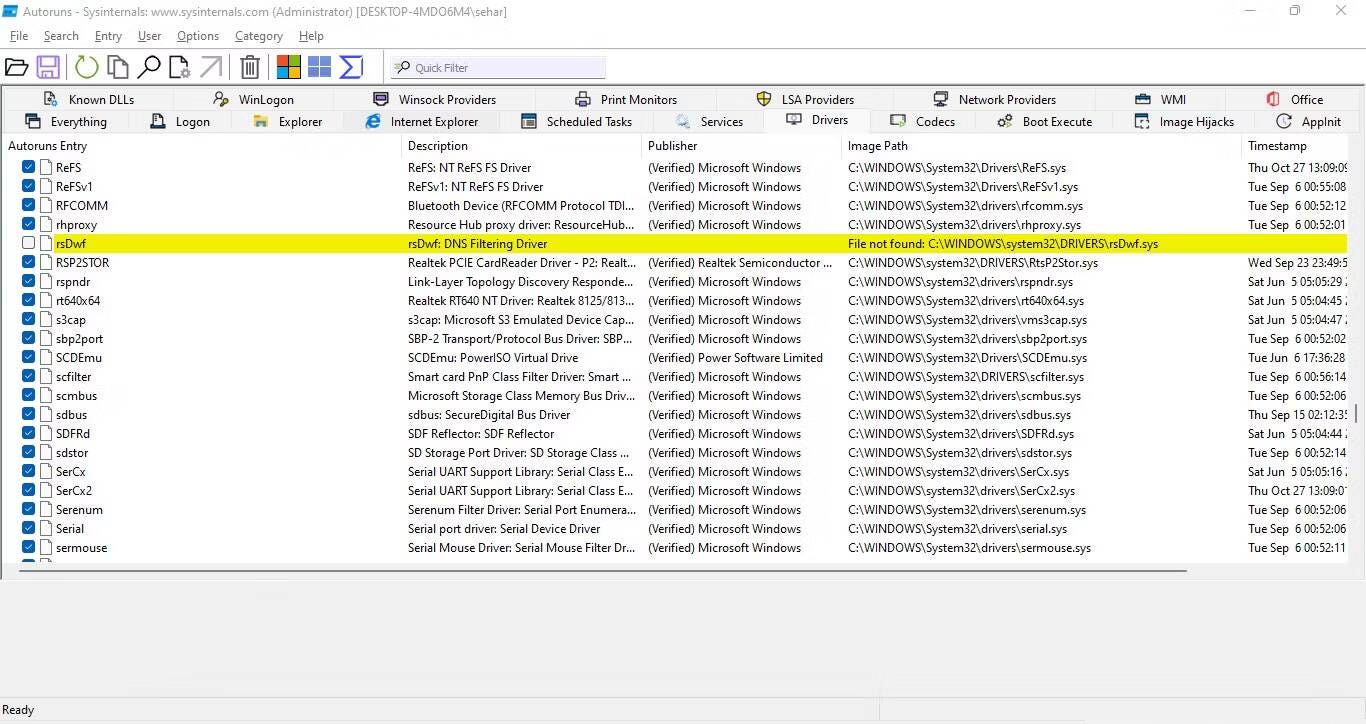The image size is (1366, 724).
Task: Sort by the Publisher column header
Action: pos(672,145)
